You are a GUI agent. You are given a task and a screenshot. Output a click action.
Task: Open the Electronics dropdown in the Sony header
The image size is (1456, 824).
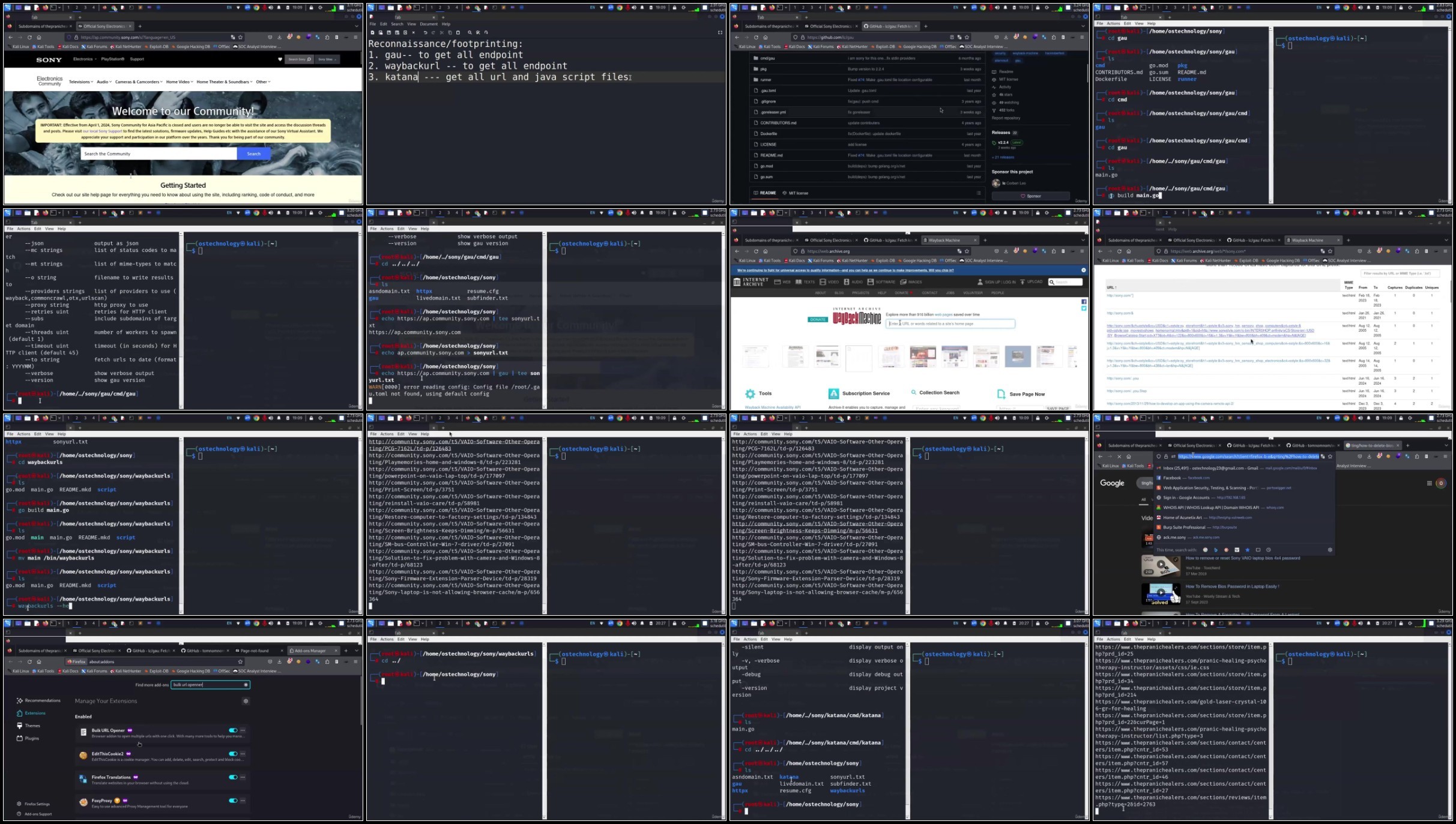[85, 59]
